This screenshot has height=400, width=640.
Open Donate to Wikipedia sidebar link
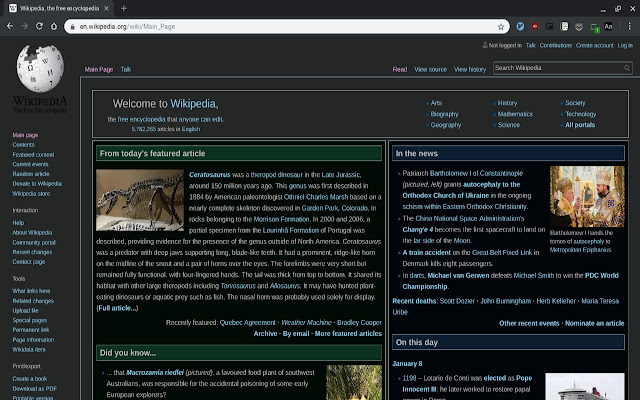click(x=37, y=184)
